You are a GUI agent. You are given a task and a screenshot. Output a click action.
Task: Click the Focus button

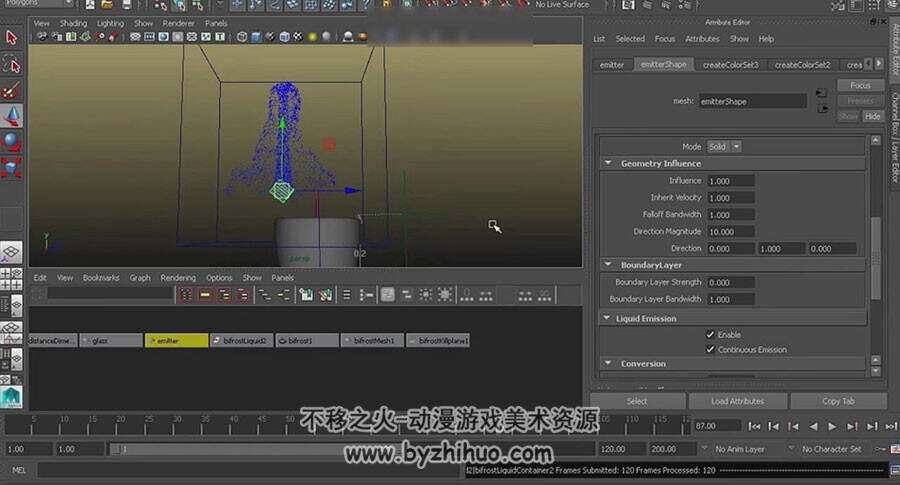860,85
